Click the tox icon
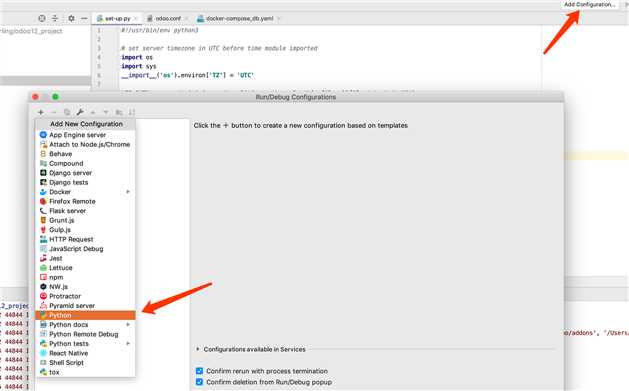 coord(43,372)
